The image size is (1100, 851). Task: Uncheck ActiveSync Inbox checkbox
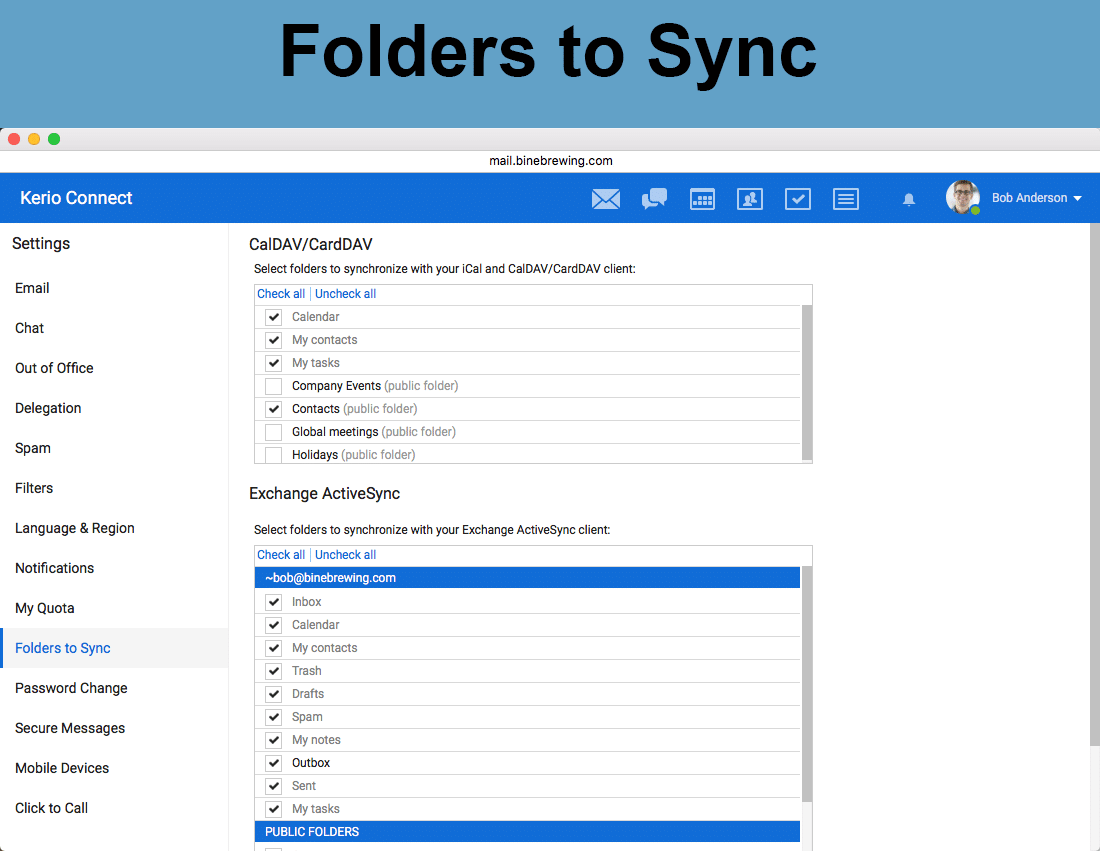point(274,602)
